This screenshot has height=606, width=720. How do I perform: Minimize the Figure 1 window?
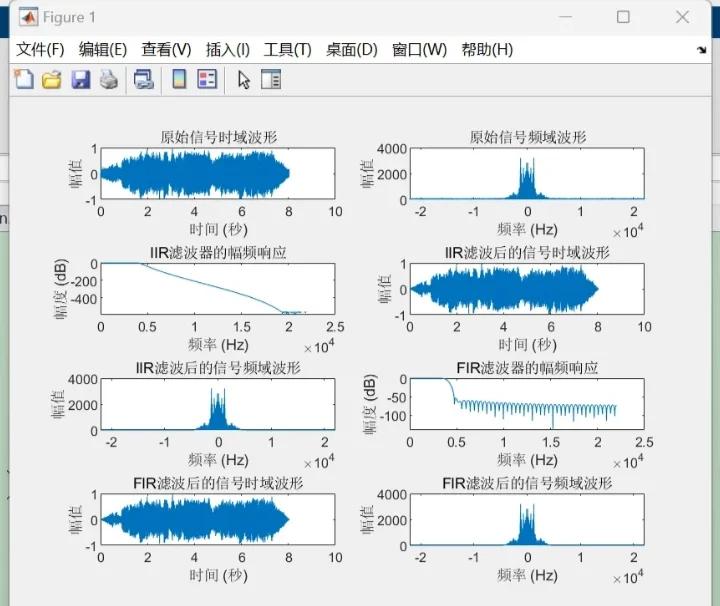point(565,17)
